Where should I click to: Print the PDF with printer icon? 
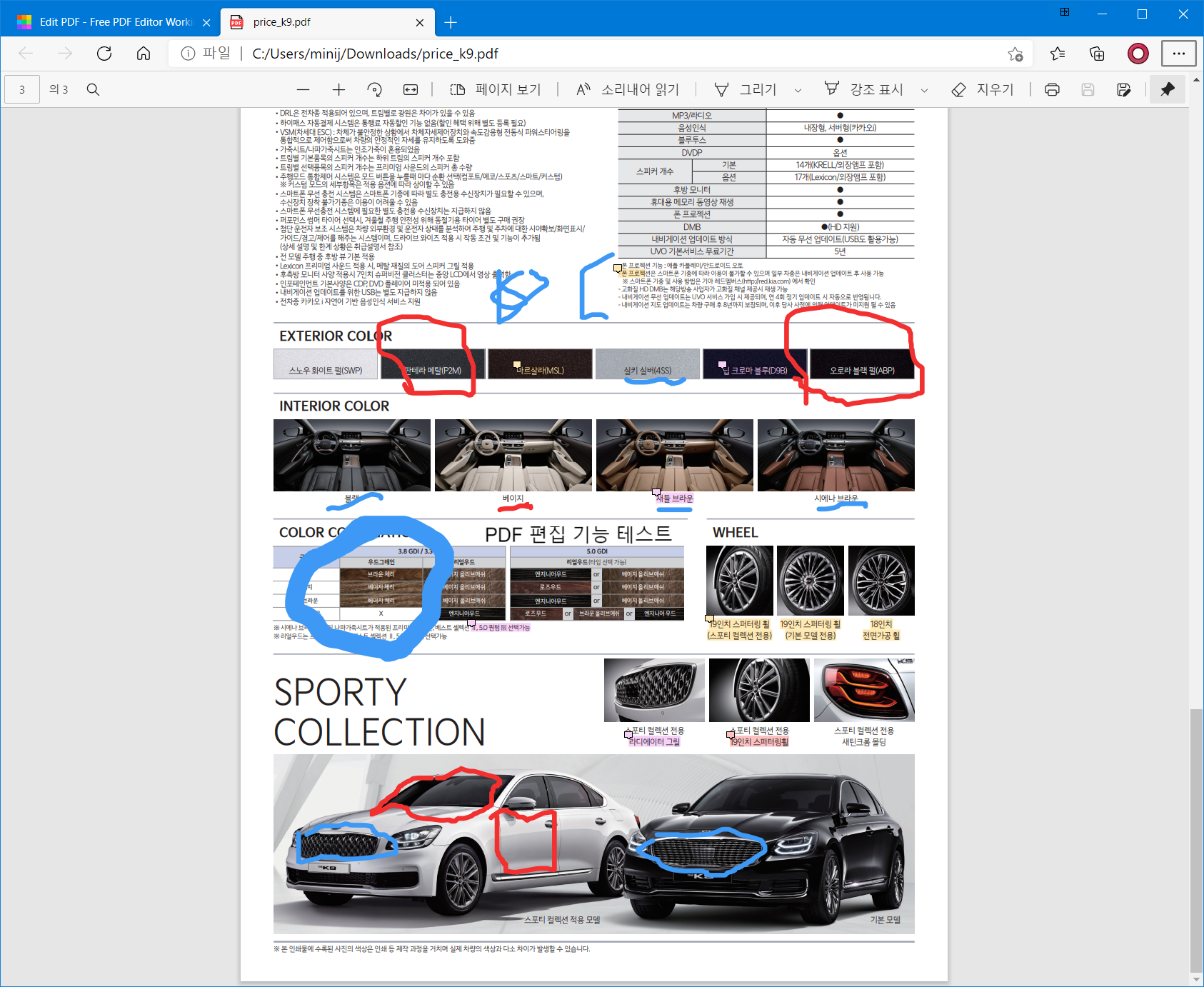click(1052, 89)
